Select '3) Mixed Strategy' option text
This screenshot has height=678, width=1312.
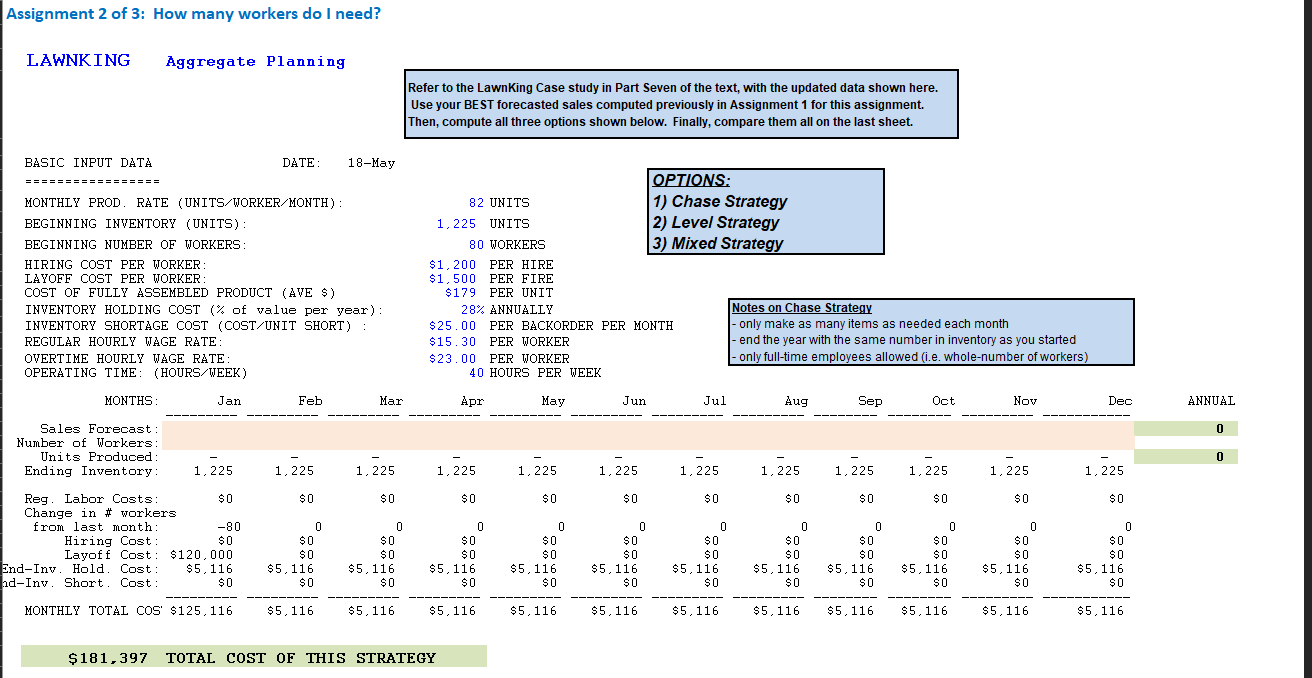718,243
